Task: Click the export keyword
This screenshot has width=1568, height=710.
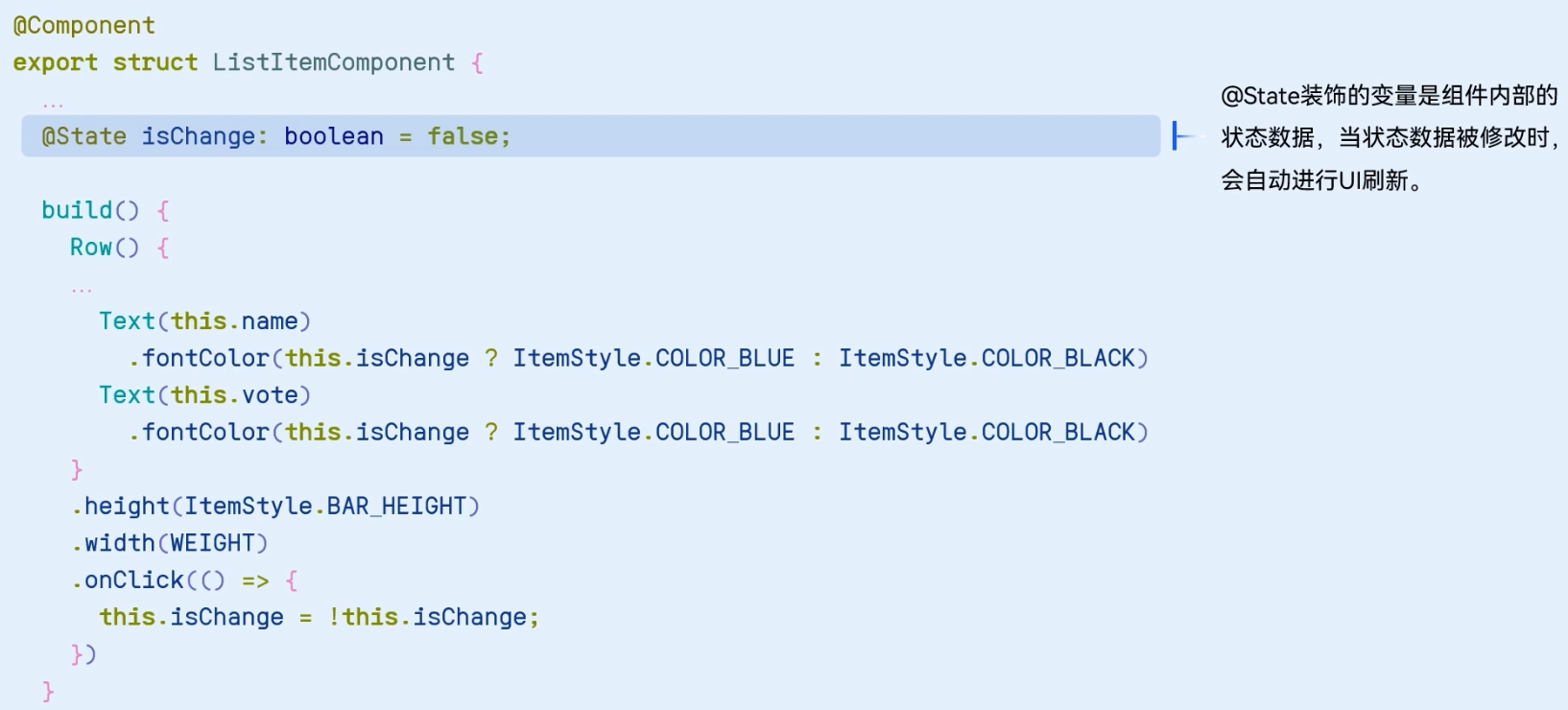Action: pos(56,63)
